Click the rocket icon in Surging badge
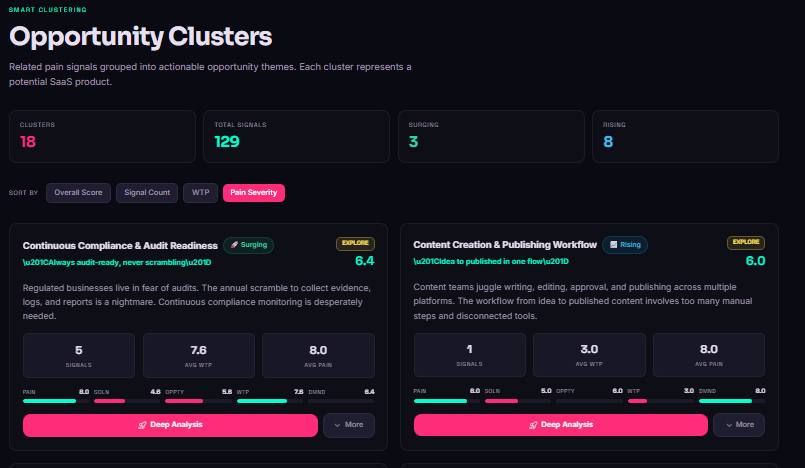The image size is (805, 468). tap(234, 245)
